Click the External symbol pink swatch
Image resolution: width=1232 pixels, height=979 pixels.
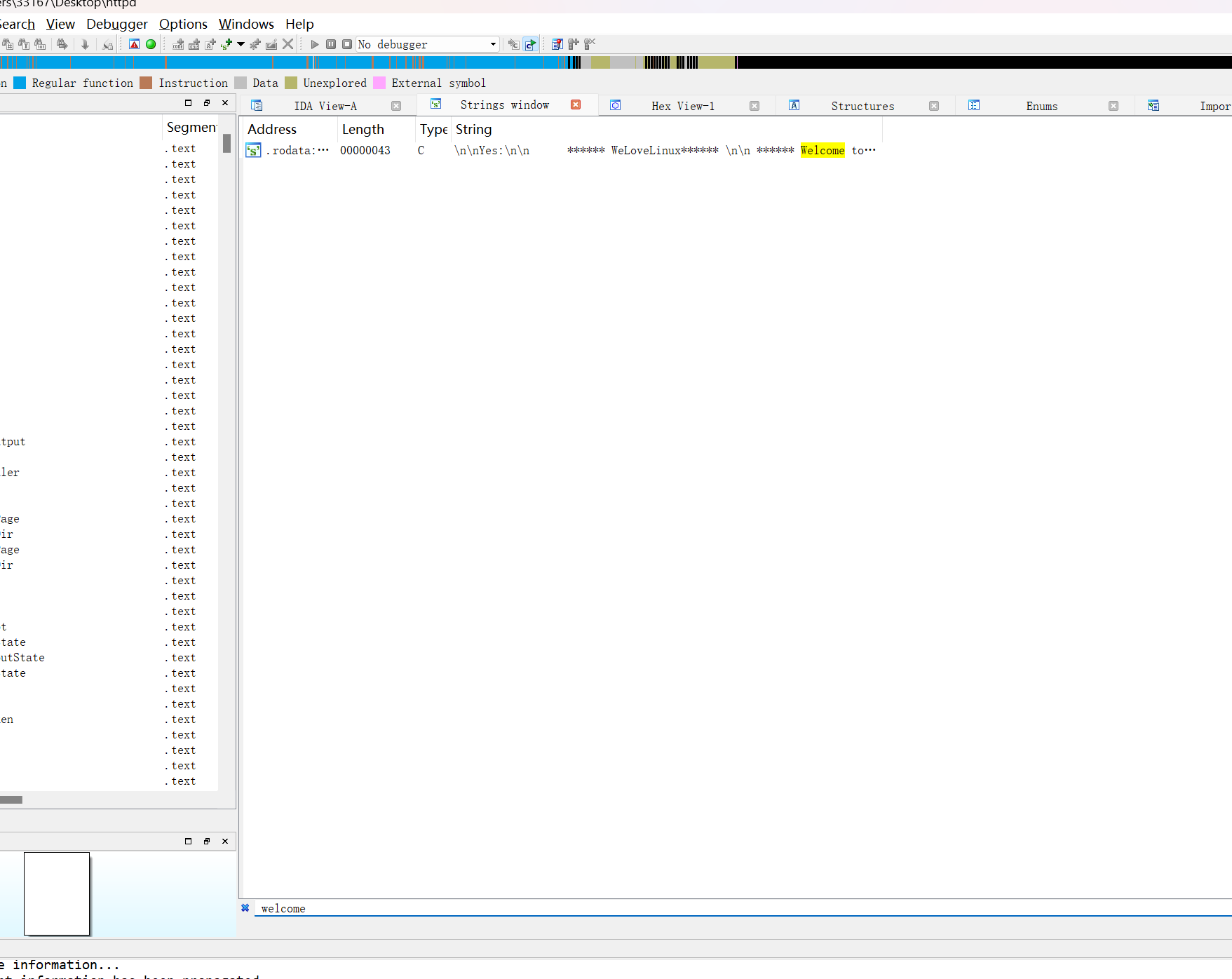click(x=379, y=83)
